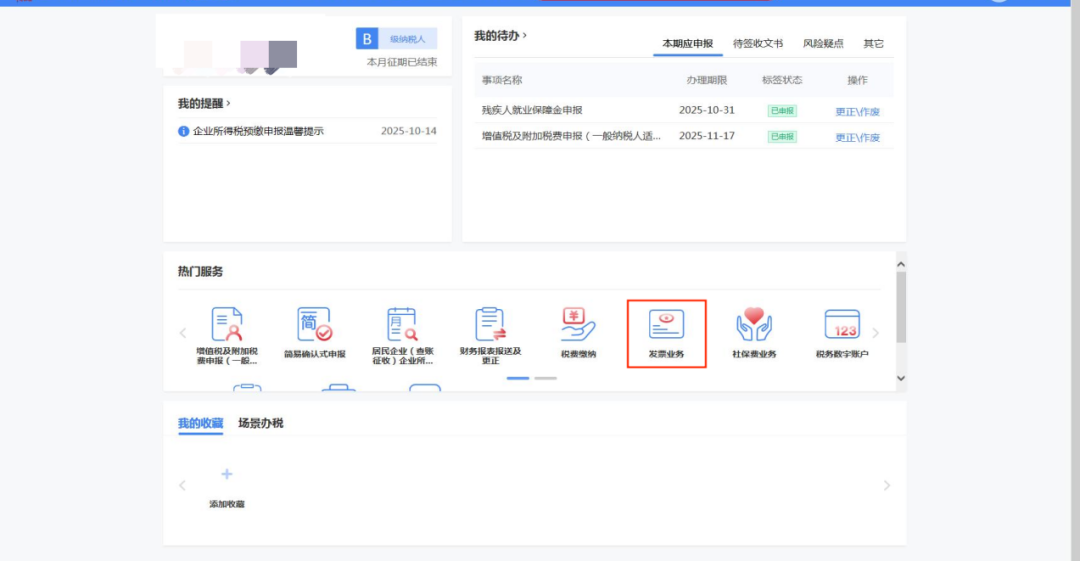Click 更正\作废 for 残疾人就业保障金申报
The width and height of the screenshot is (1080, 562).
click(x=858, y=112)
